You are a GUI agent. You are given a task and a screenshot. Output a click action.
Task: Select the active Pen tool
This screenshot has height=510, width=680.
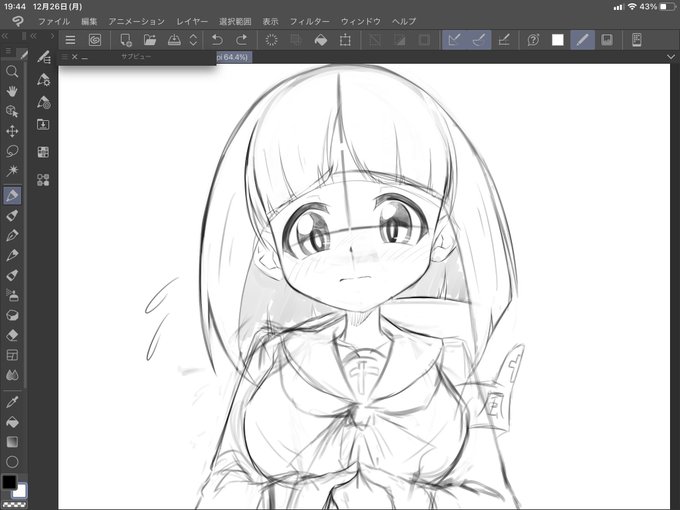[x=12, y=196]
